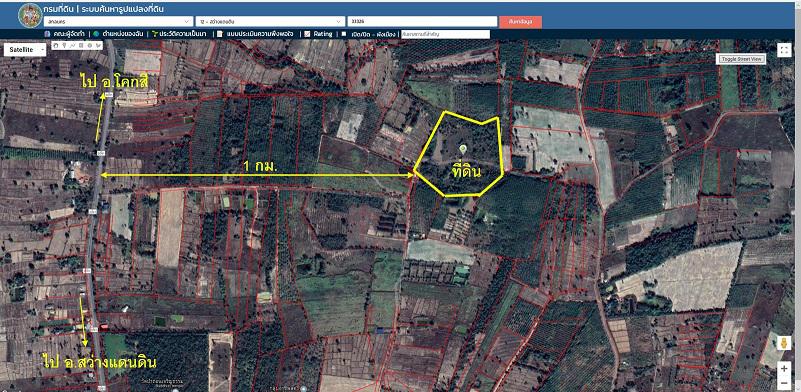Image resolution: width=801 pixels, height=392 pixels.
Task: Select the polygon drawing tool
Action: 98,45
